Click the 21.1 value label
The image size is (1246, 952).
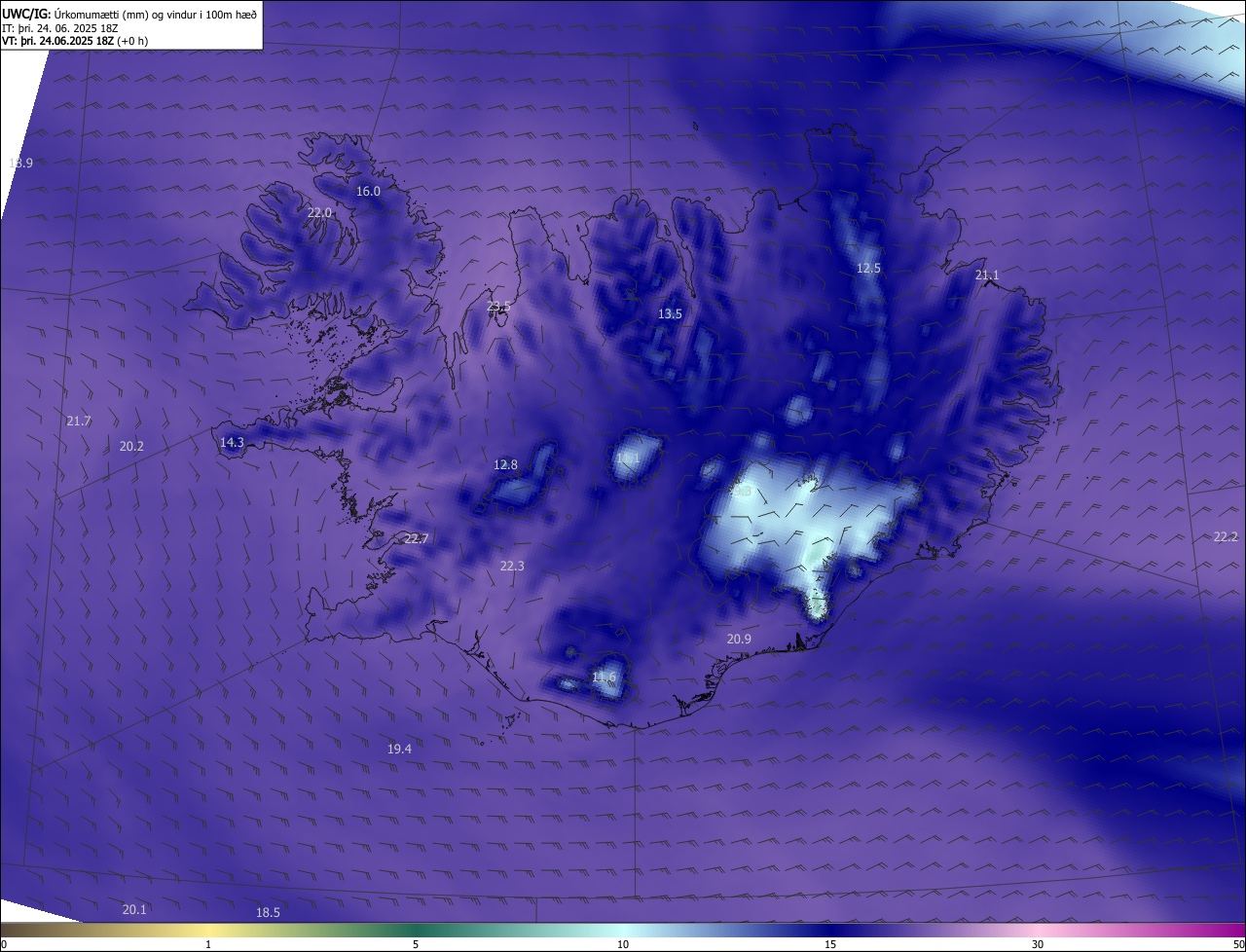987,275
